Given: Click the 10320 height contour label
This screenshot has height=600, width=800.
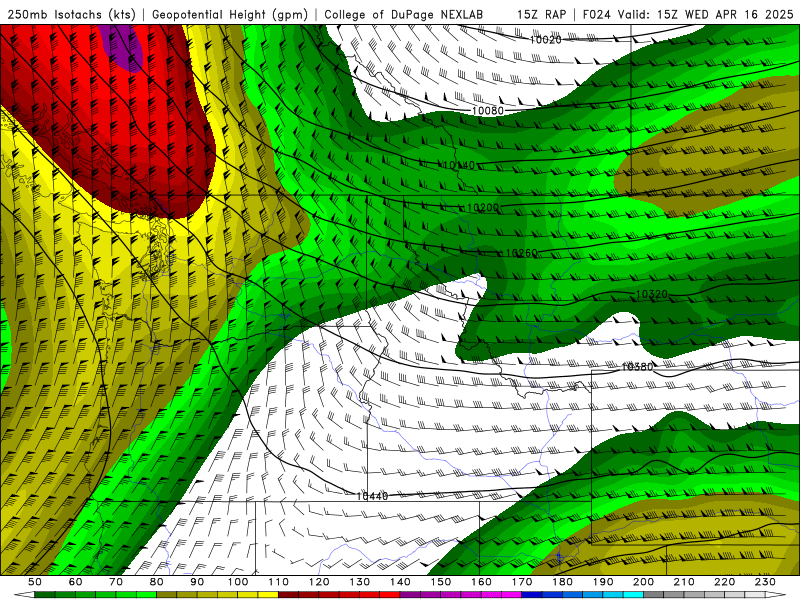Looking at the screenshot, I should tap(652, 294).
